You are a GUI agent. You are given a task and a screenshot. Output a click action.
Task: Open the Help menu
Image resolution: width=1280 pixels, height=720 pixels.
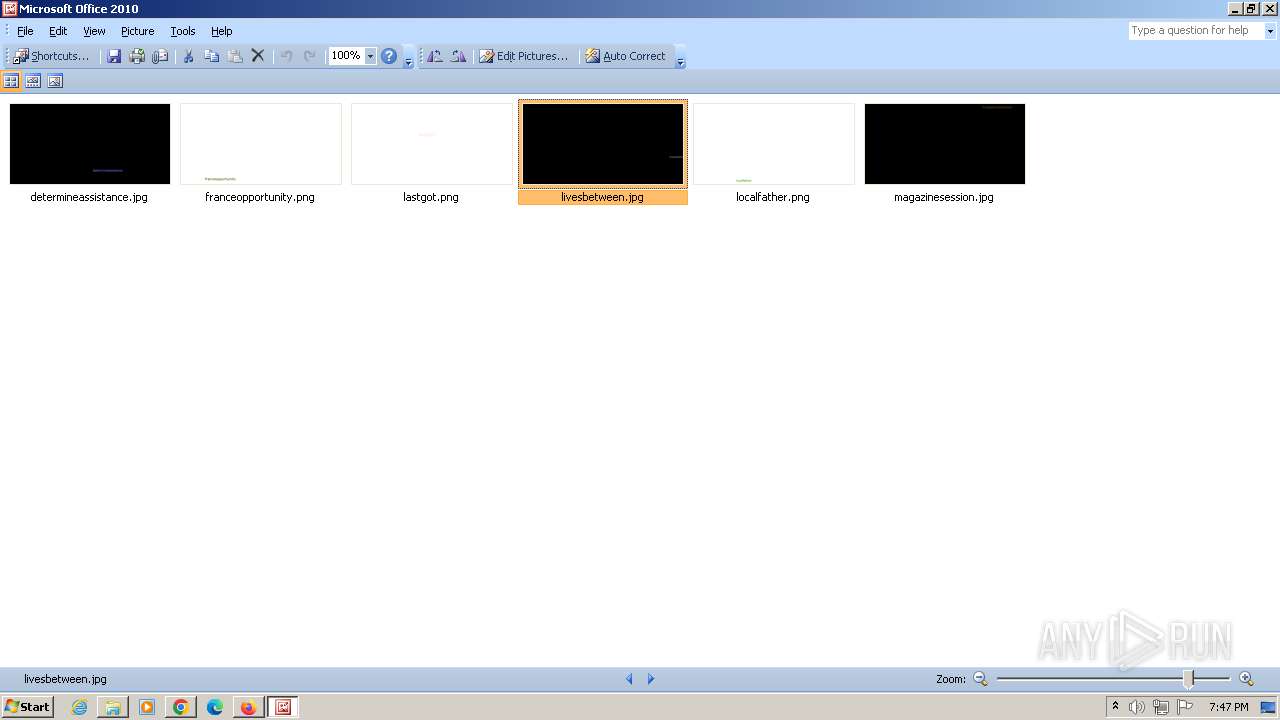[222, 31]
